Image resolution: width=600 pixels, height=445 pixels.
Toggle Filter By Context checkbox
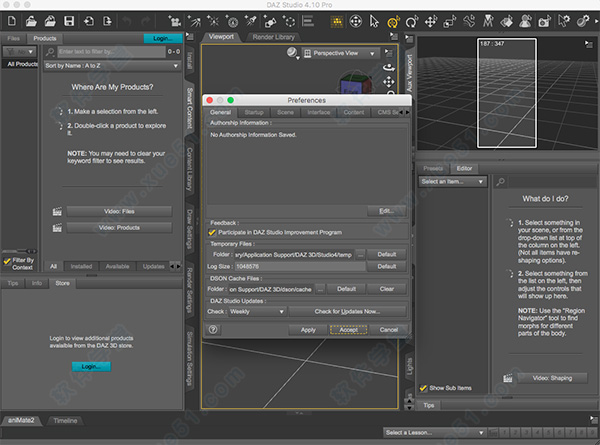(7, 261)
